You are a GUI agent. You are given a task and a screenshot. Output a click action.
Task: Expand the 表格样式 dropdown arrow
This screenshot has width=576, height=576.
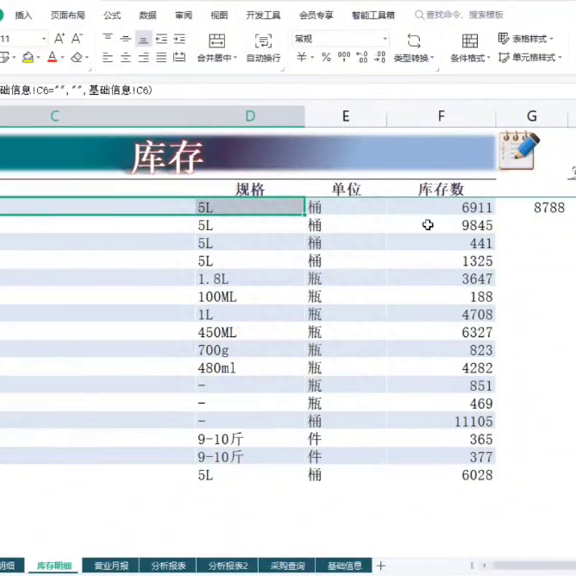(x=551, y=39)
